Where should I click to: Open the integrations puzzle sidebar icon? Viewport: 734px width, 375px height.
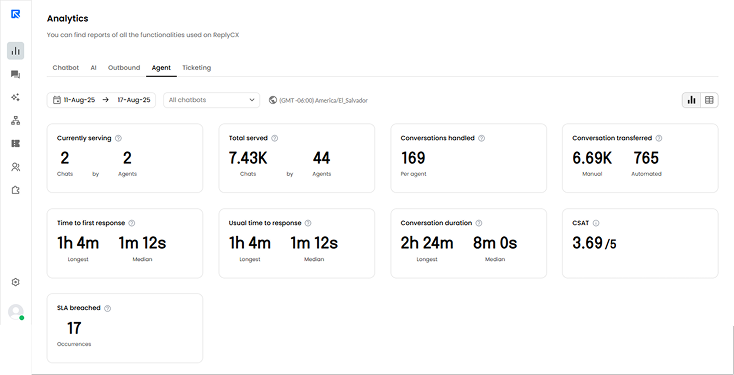15,191
